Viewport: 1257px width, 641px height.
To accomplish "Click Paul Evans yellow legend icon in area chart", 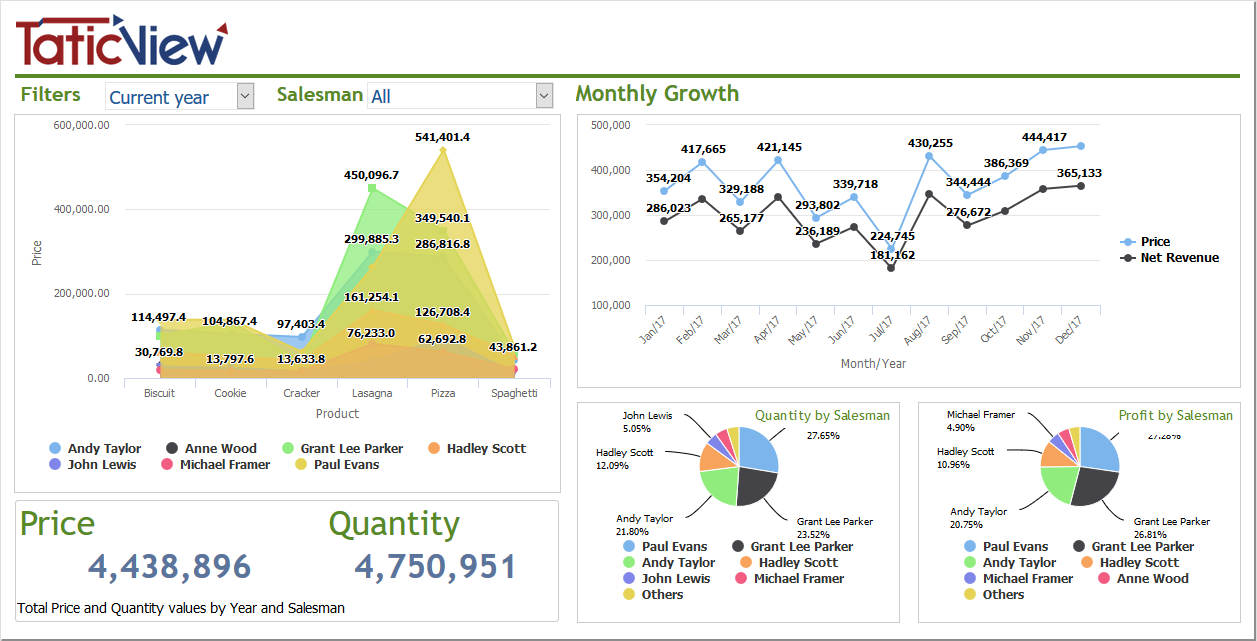I will click(x=302, y=465).
